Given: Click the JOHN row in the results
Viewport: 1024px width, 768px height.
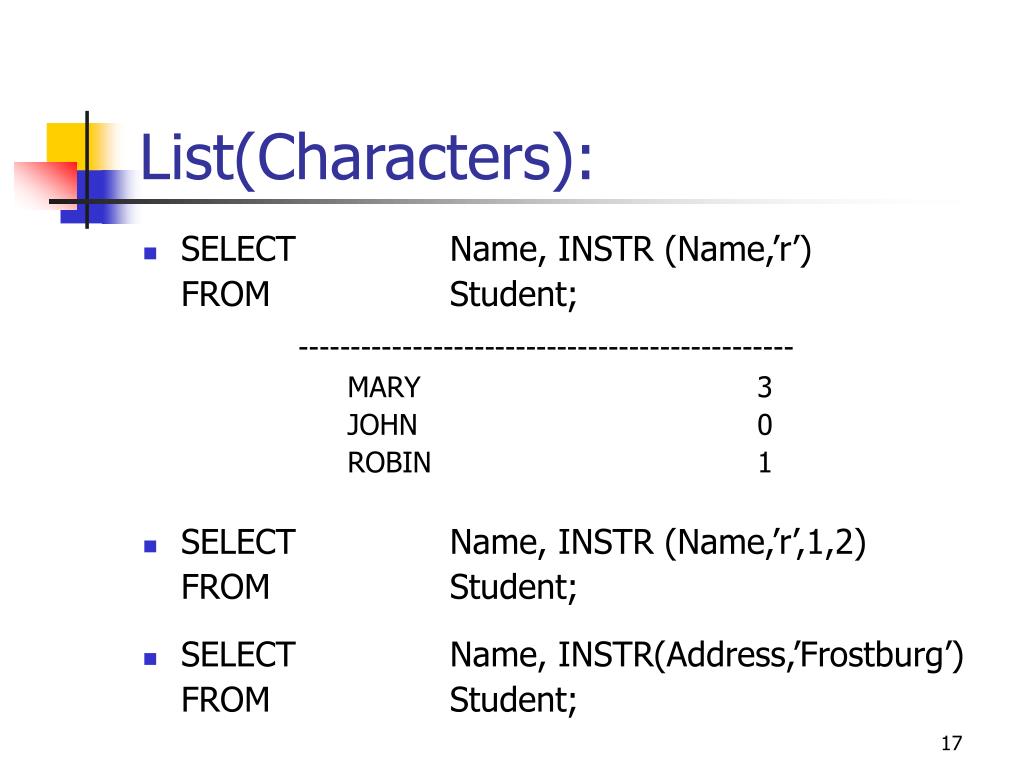Looking at the screenshot, I should point(559,425).
